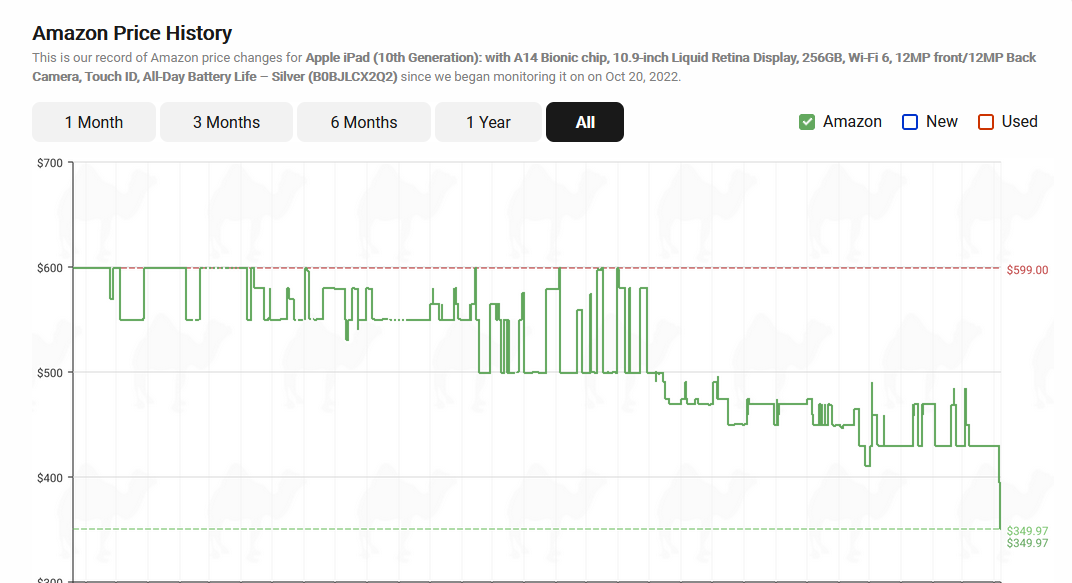Click the $500 y-axis label

tap(50, 373)
